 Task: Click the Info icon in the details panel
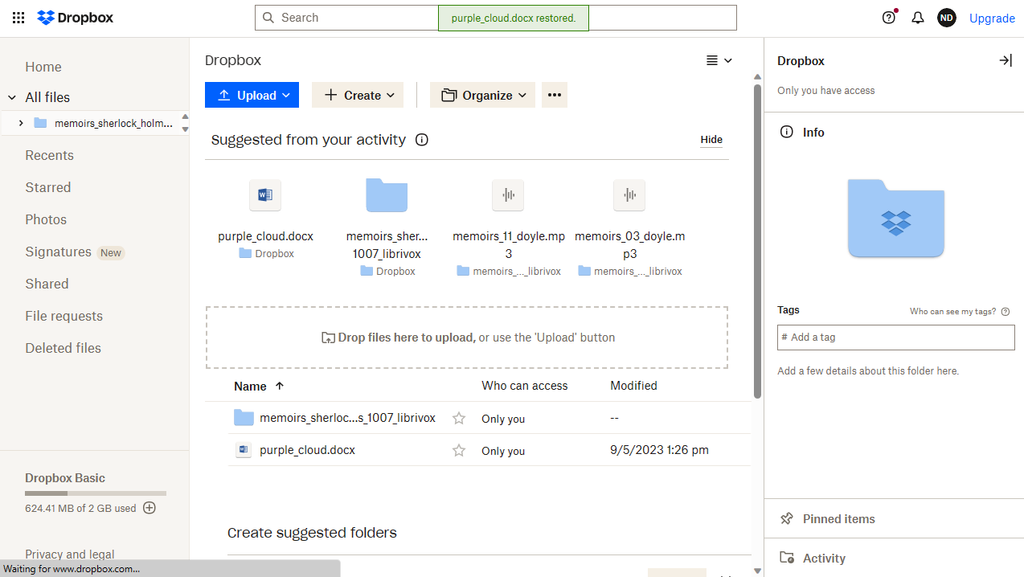786,132
